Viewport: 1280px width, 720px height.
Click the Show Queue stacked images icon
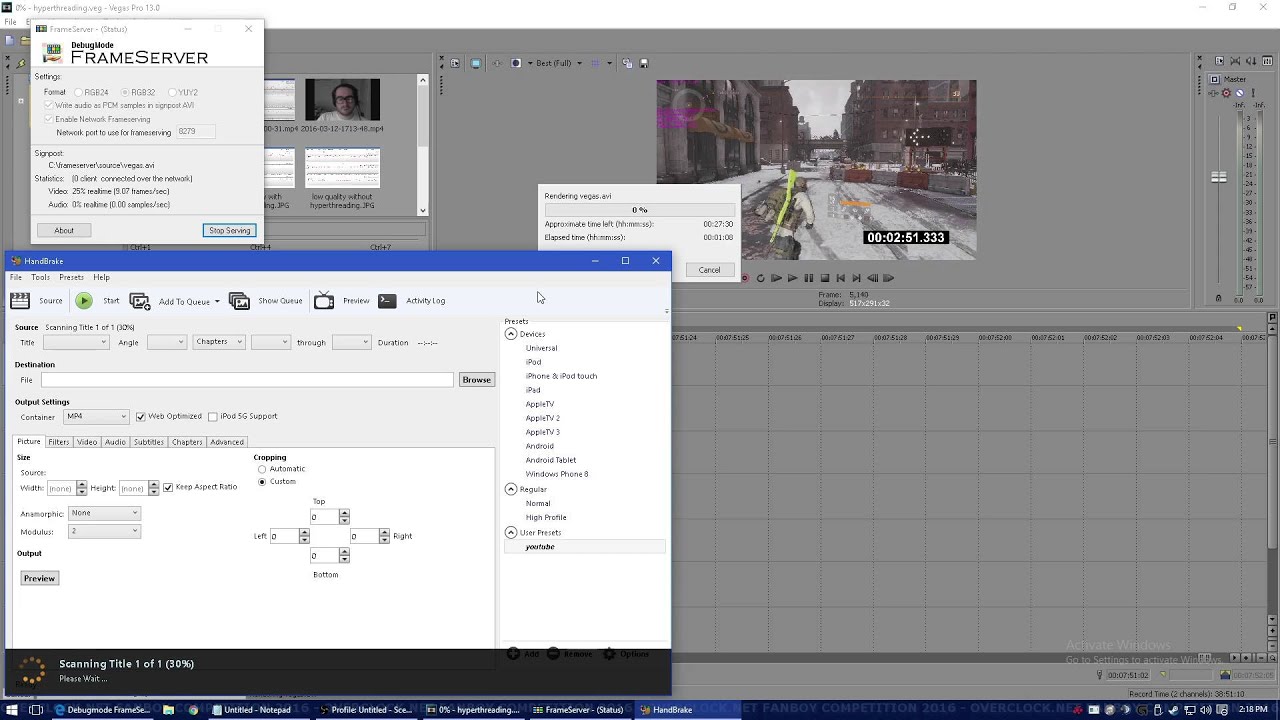[239, 300]
